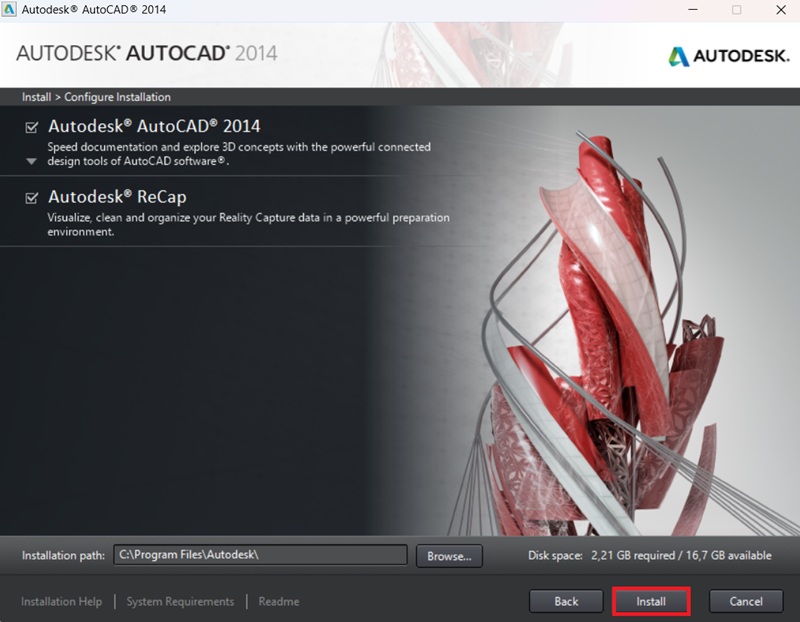Click the Browse button for installation path
The image size is (800, 622).
click(x=449, y=557)
